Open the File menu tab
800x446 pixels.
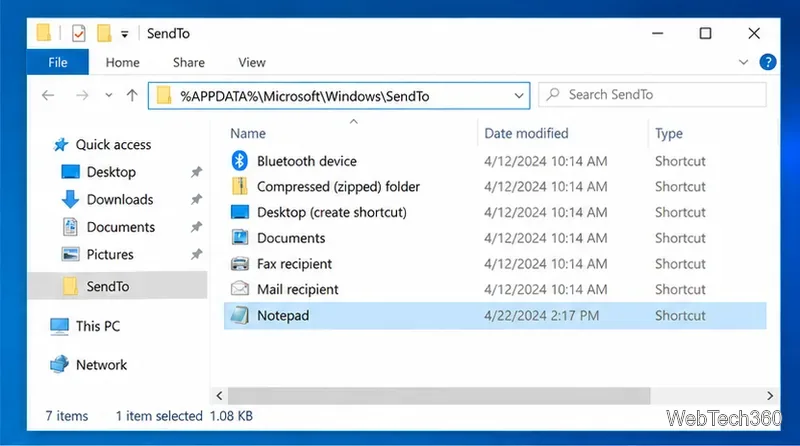[x=58, y=62]
